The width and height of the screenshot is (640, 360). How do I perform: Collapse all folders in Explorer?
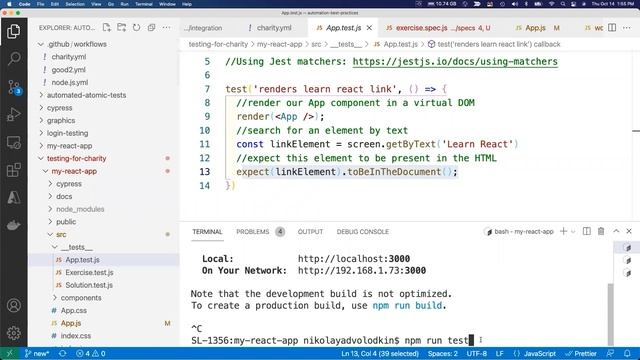tap(151, 27)
